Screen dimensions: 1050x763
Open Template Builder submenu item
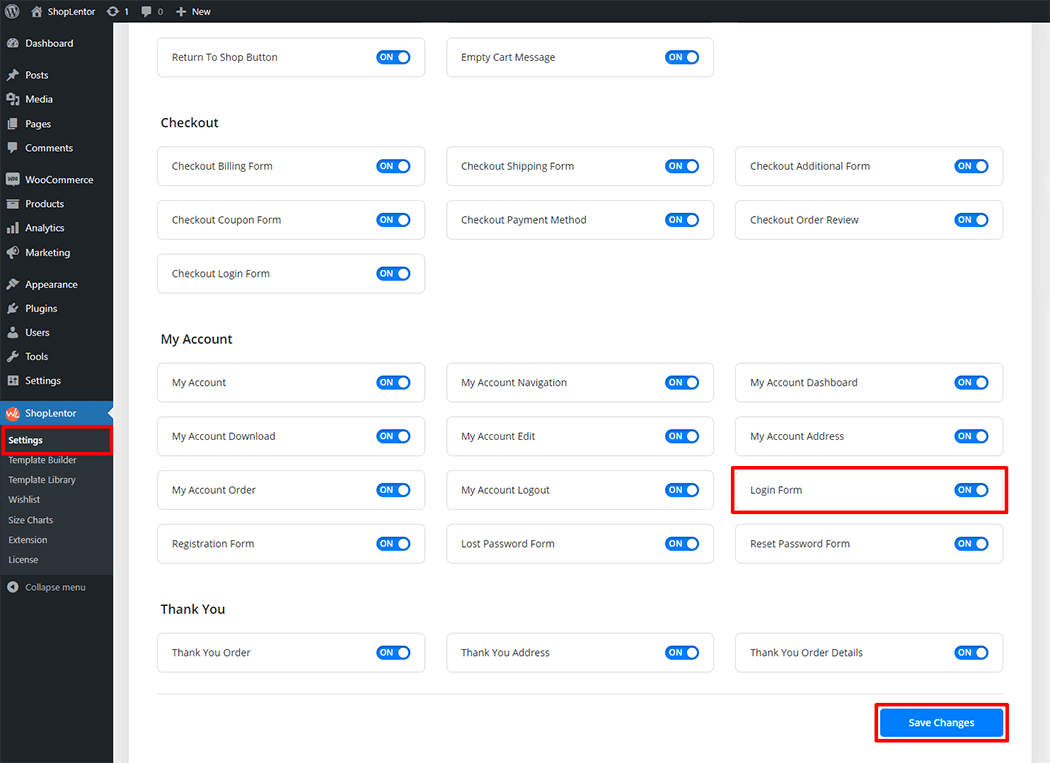(42, 460)
